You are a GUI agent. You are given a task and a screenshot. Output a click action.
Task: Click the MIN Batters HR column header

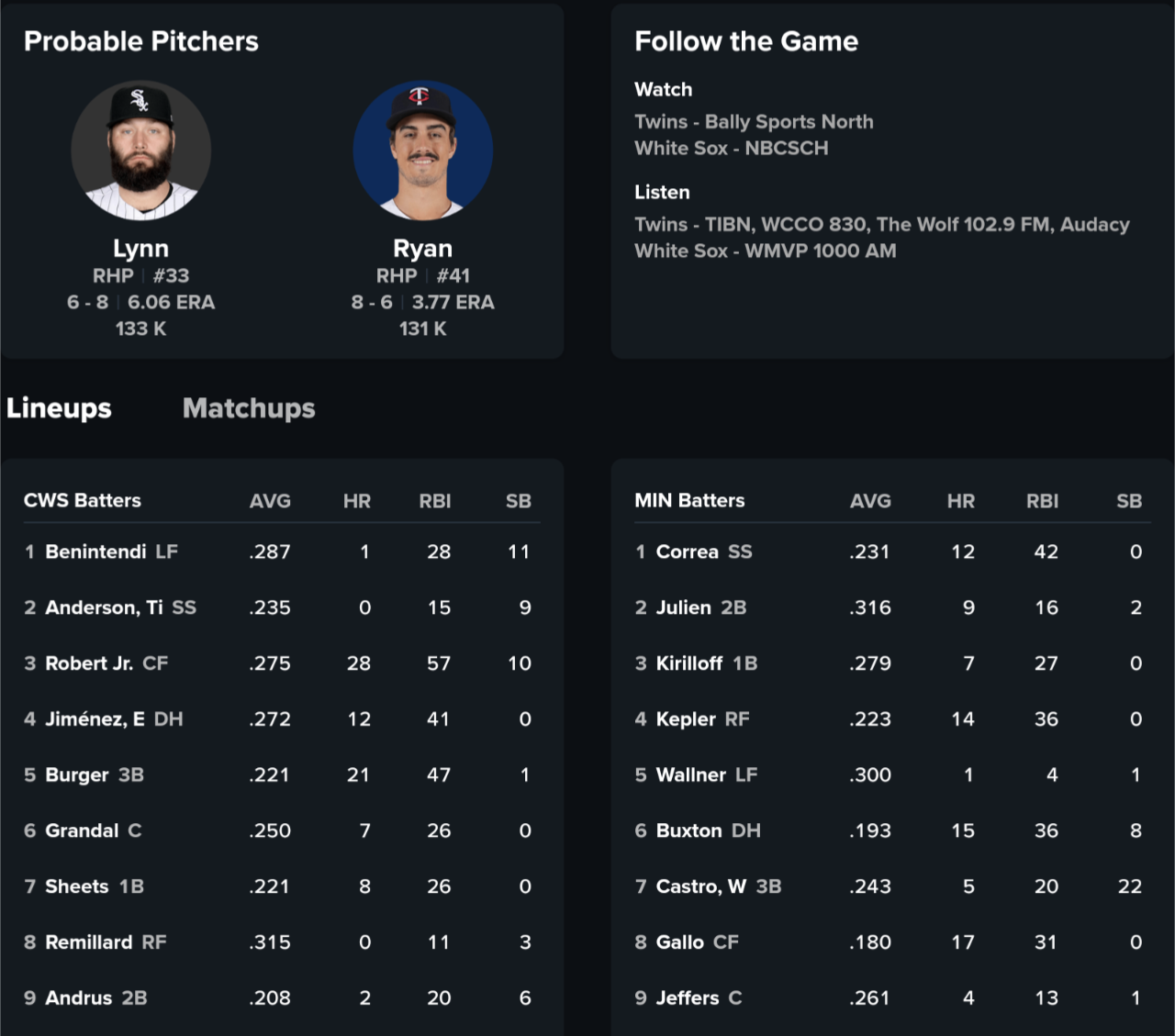click(961, 501)
